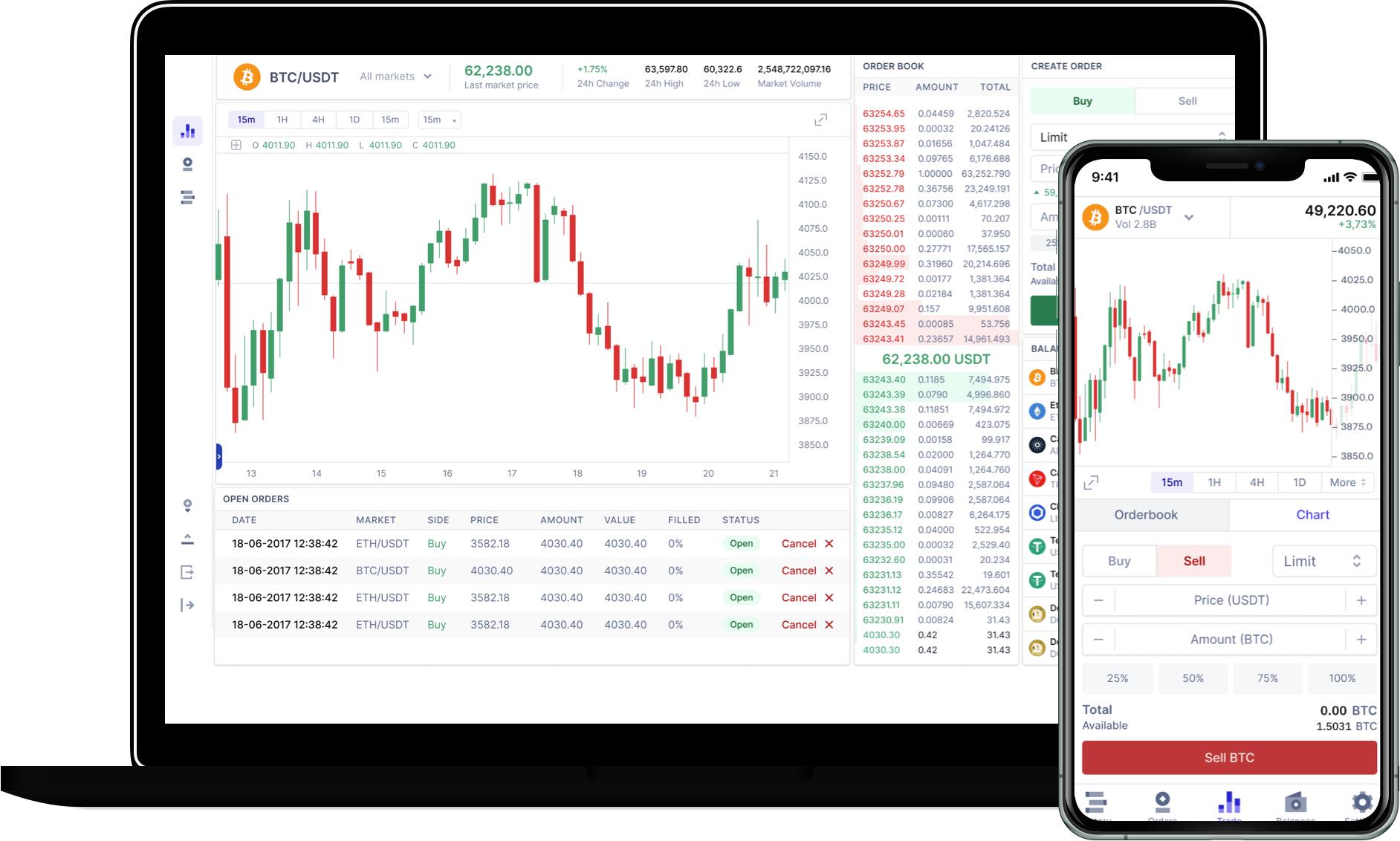Switch to the Orderbook tab on mobile
Image resolution: width=1400 pixels, height=841 pixels.
1145,515
